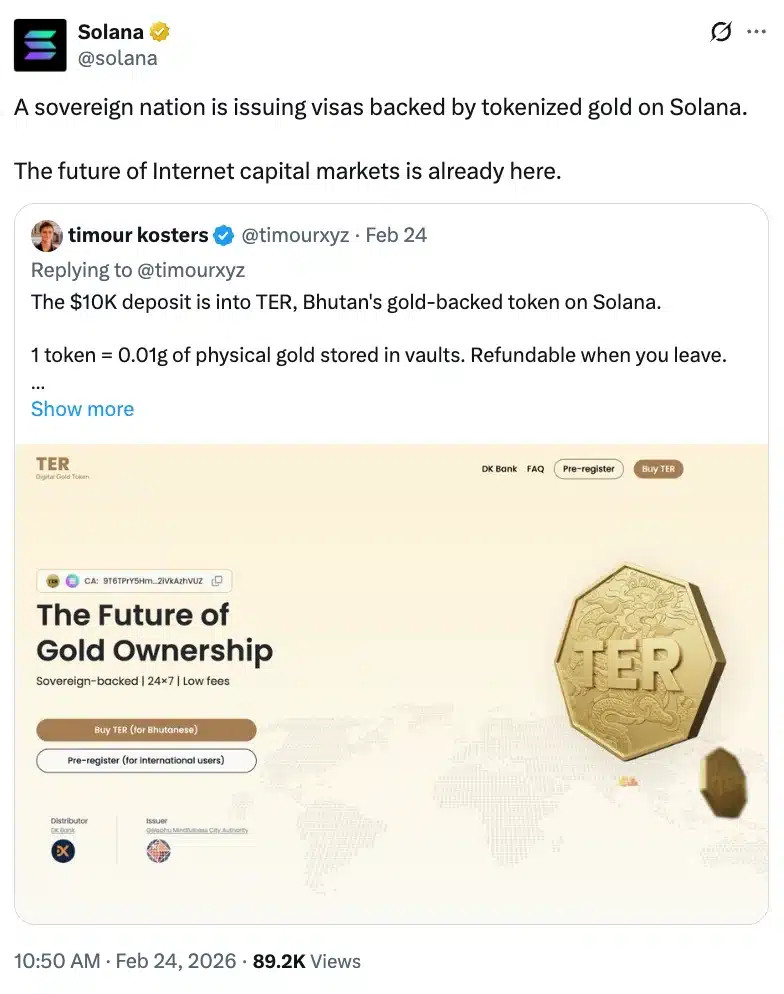This screenshot has height=994, width=784.
Task: Click the TER Digital Gold Token logo
Action: tap(53, 468)
